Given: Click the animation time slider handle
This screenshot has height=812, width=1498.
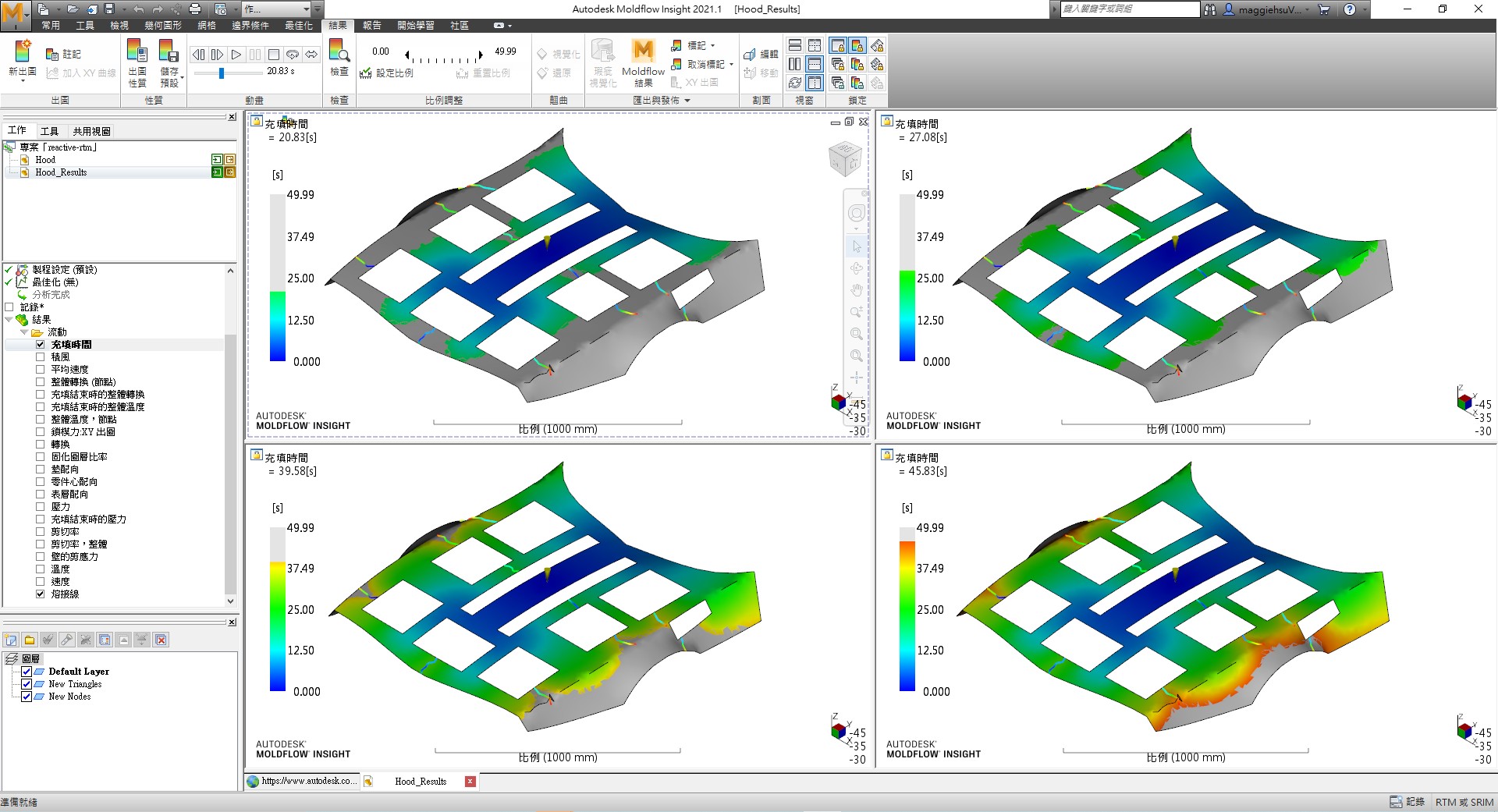Looking at the screenshot, I should [222, 73].
